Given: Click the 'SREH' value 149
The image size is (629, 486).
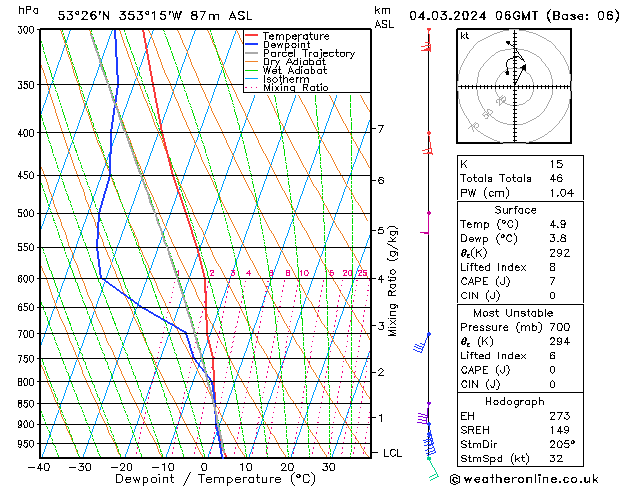Looking at the screenshot, I should (560, 430).
